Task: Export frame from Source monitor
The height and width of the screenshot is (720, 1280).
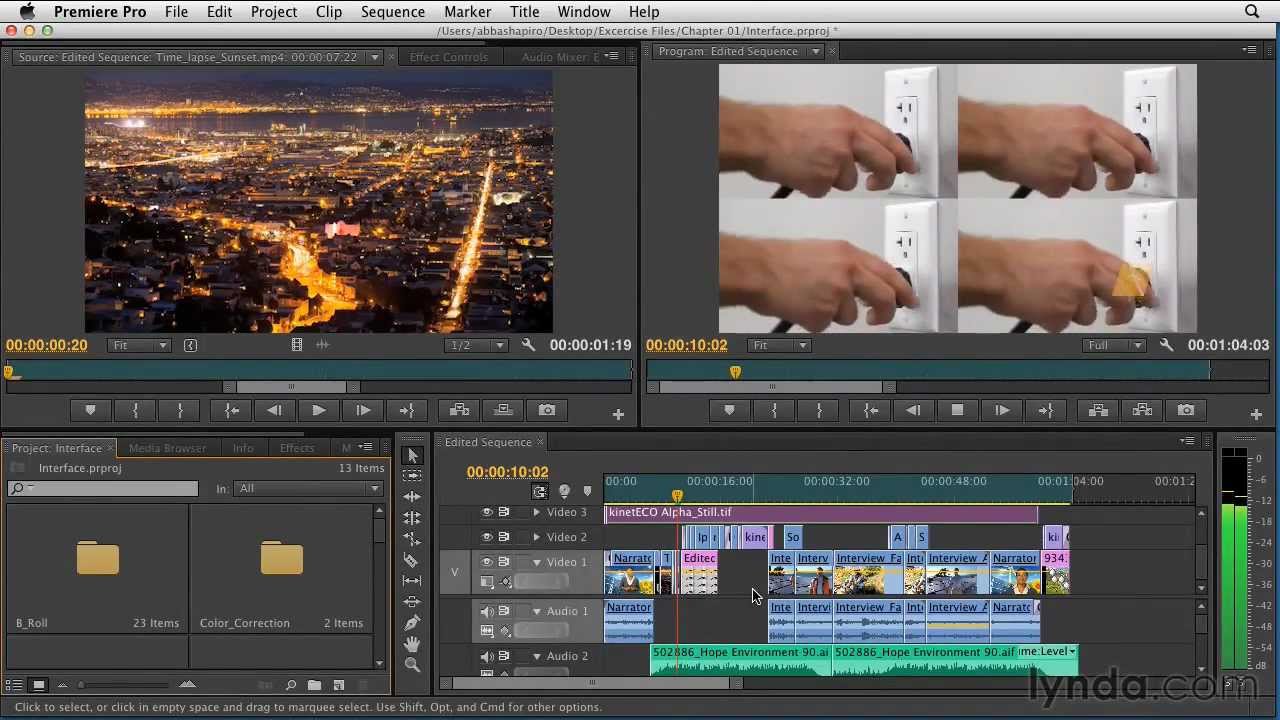Action: point(547,410)
